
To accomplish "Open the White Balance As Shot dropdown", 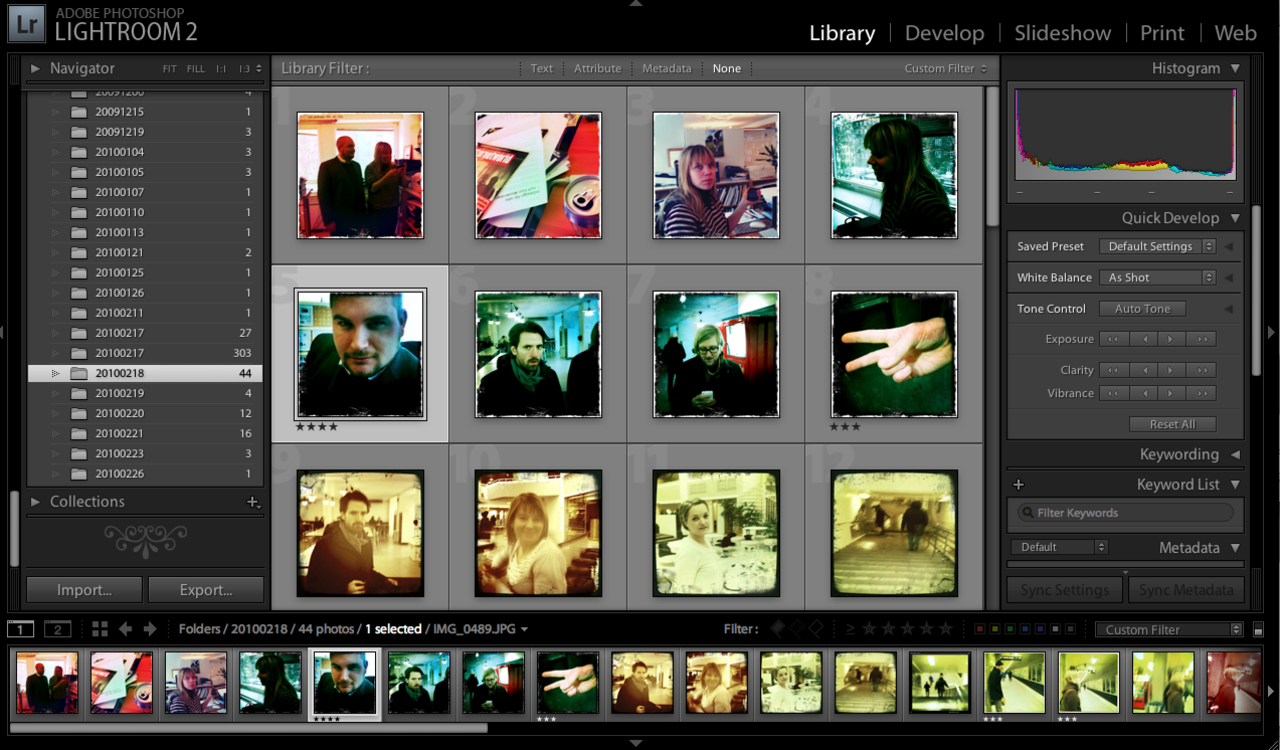I will [1157, 277].
